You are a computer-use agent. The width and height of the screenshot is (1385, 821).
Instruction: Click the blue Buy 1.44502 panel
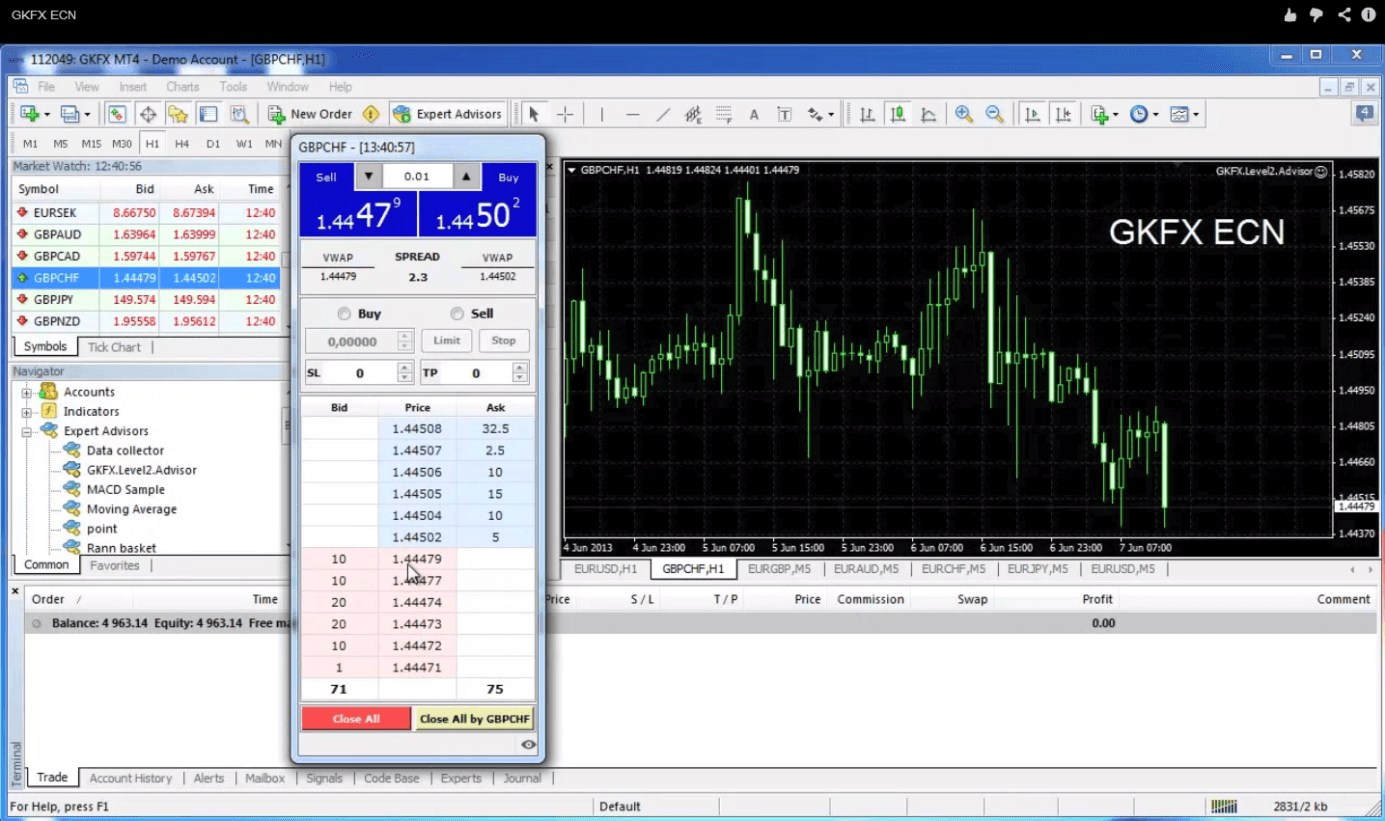477,213
